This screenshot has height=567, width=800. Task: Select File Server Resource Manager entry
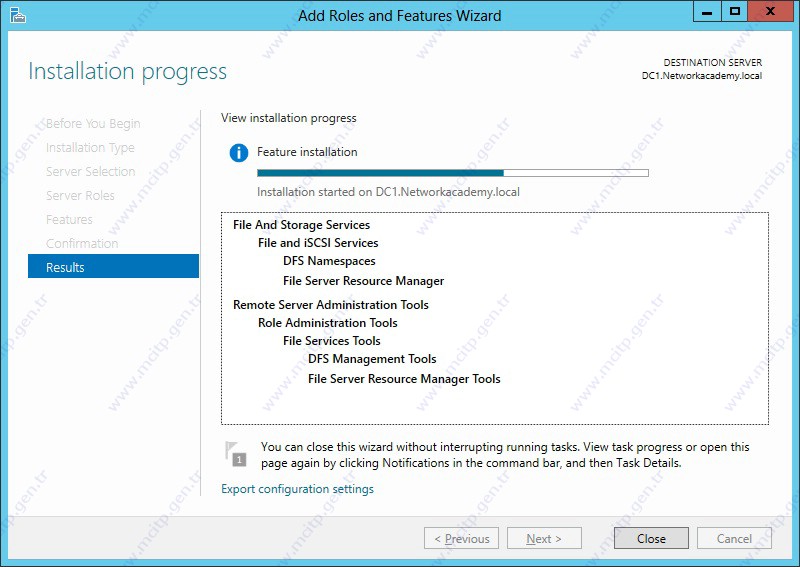pyautogui.click(x=363, y=281)
